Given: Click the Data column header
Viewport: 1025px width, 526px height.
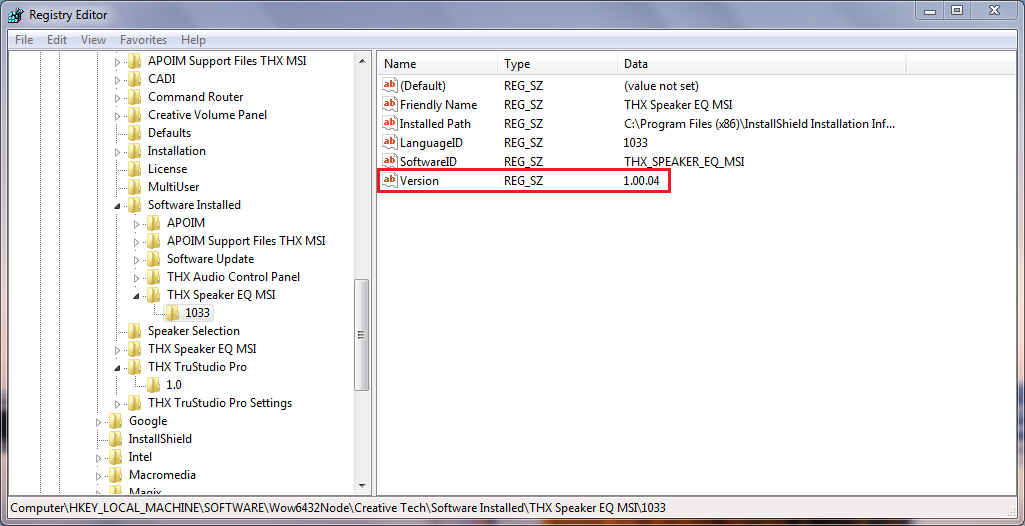Looking at the screenshot, I should 636,64.
